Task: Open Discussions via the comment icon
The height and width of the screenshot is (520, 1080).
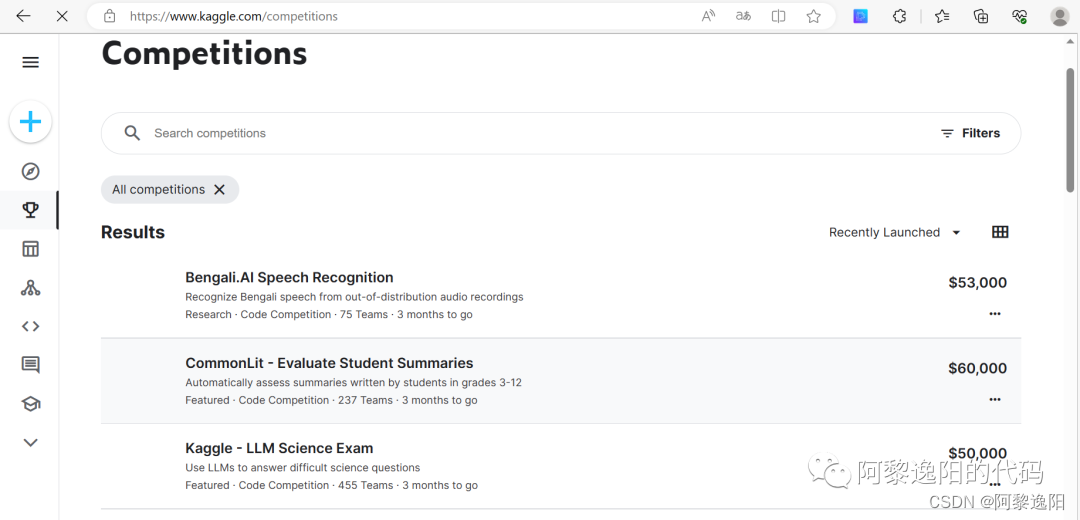Action: pyautogui.click(x=30, y=365)
